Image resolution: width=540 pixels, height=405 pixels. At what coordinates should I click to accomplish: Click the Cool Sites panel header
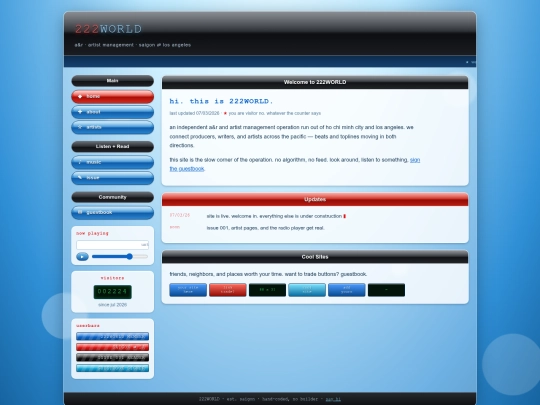pos(315,257)
